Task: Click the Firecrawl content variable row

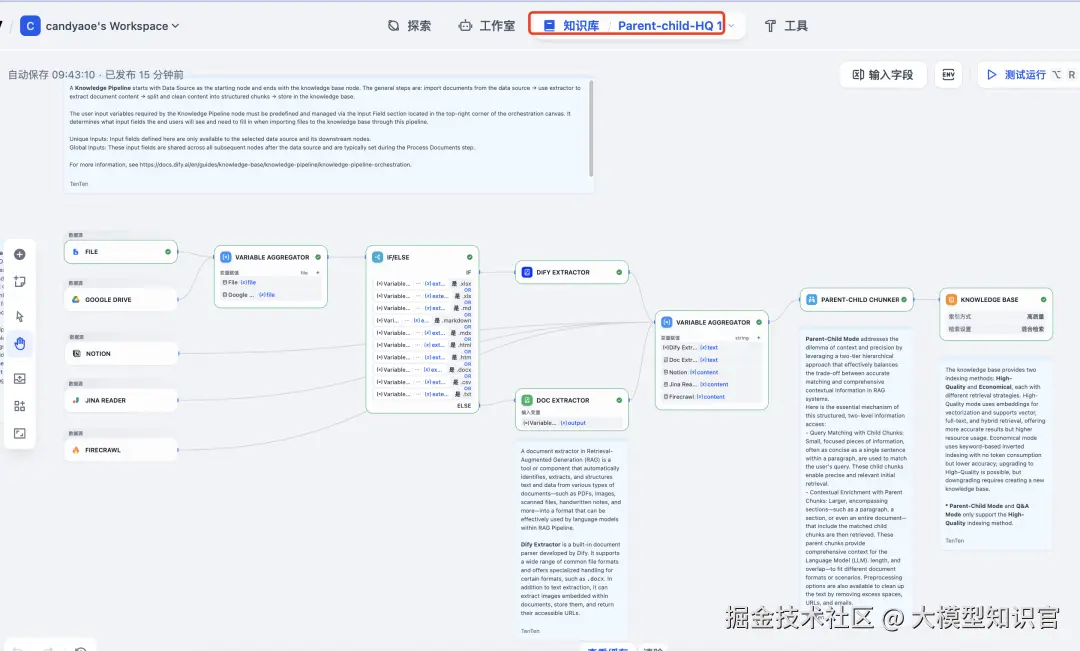Action: [712, 397]
